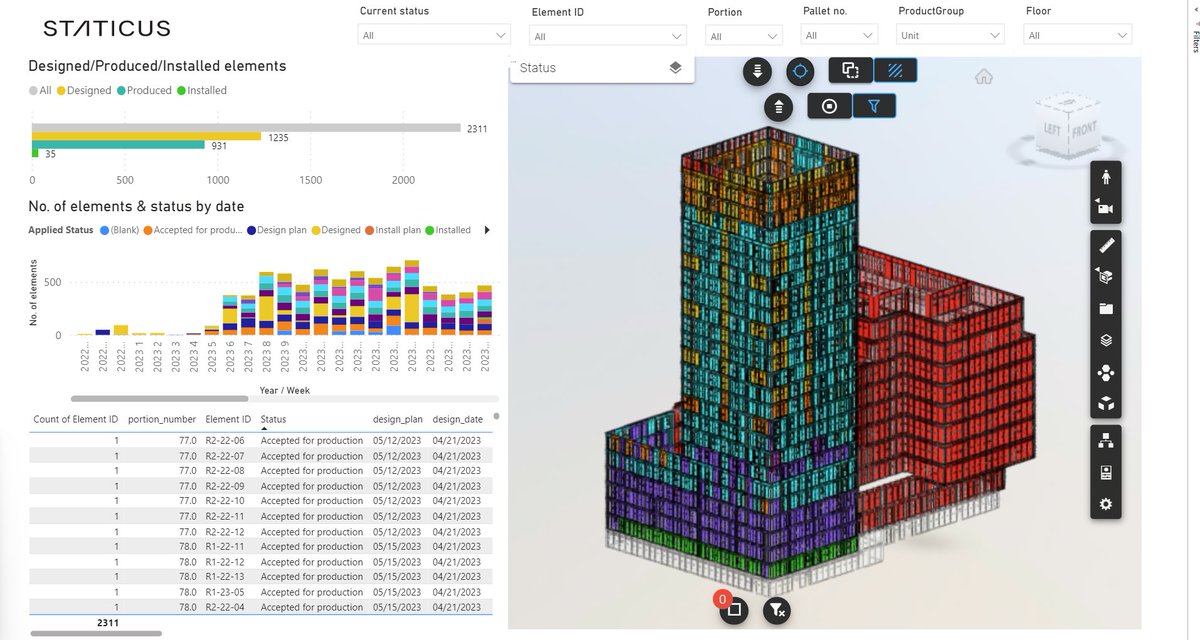Expand the Floor filter dropdown
Screen dimensions: 1200x640
(x=1077, y=33)
